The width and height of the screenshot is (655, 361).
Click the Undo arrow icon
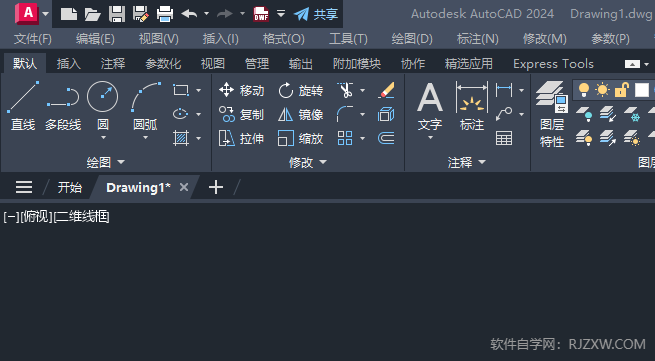189,14
